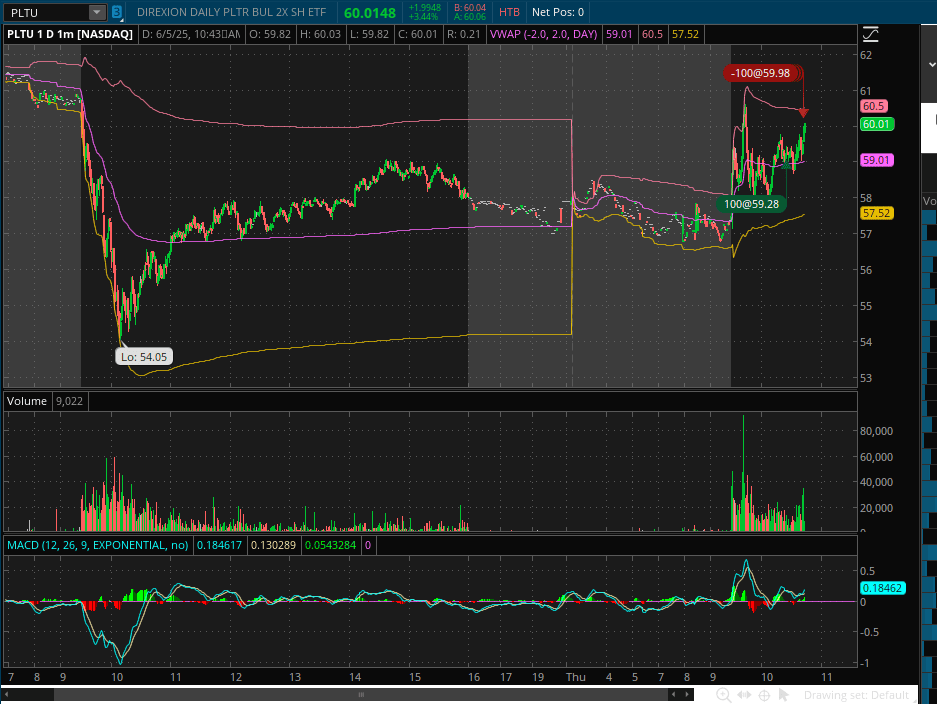Click the cyan 0.18462 MACD value tag
The image size is (937, 704).
click(x=883, y=588)
